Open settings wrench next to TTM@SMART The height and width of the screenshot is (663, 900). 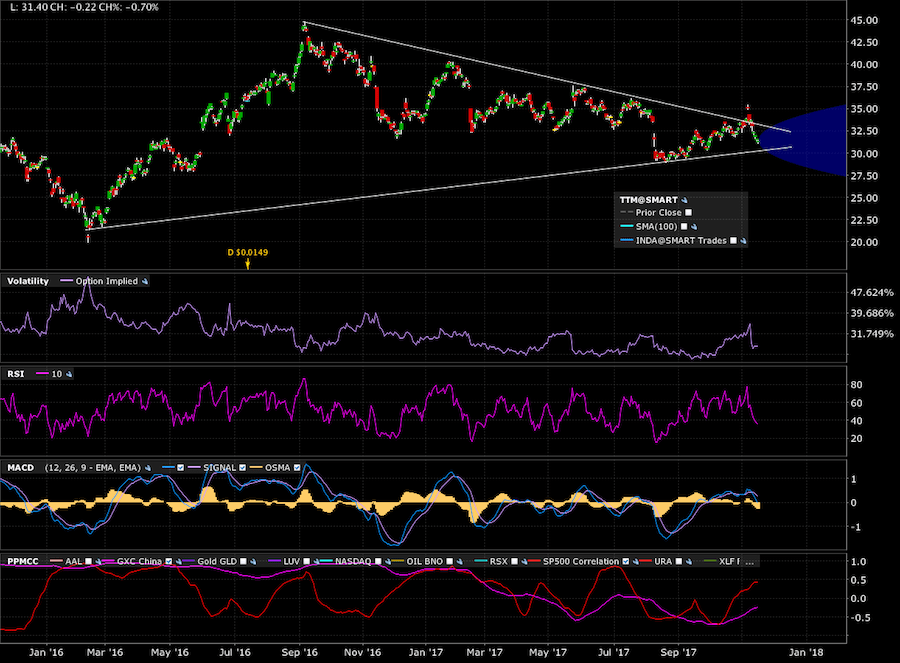click(x=685, y=200)
